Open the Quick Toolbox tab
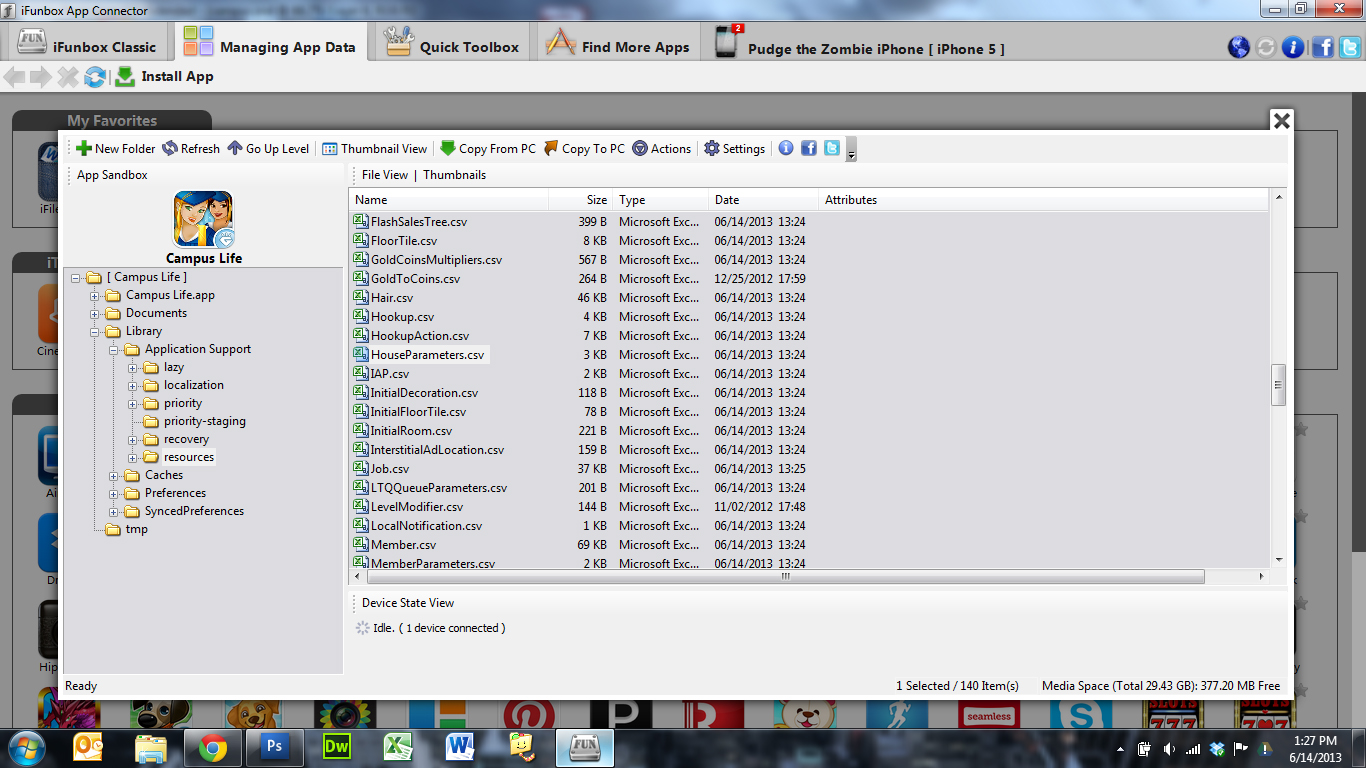This screenshot has width=1366, height=768. 453,46
